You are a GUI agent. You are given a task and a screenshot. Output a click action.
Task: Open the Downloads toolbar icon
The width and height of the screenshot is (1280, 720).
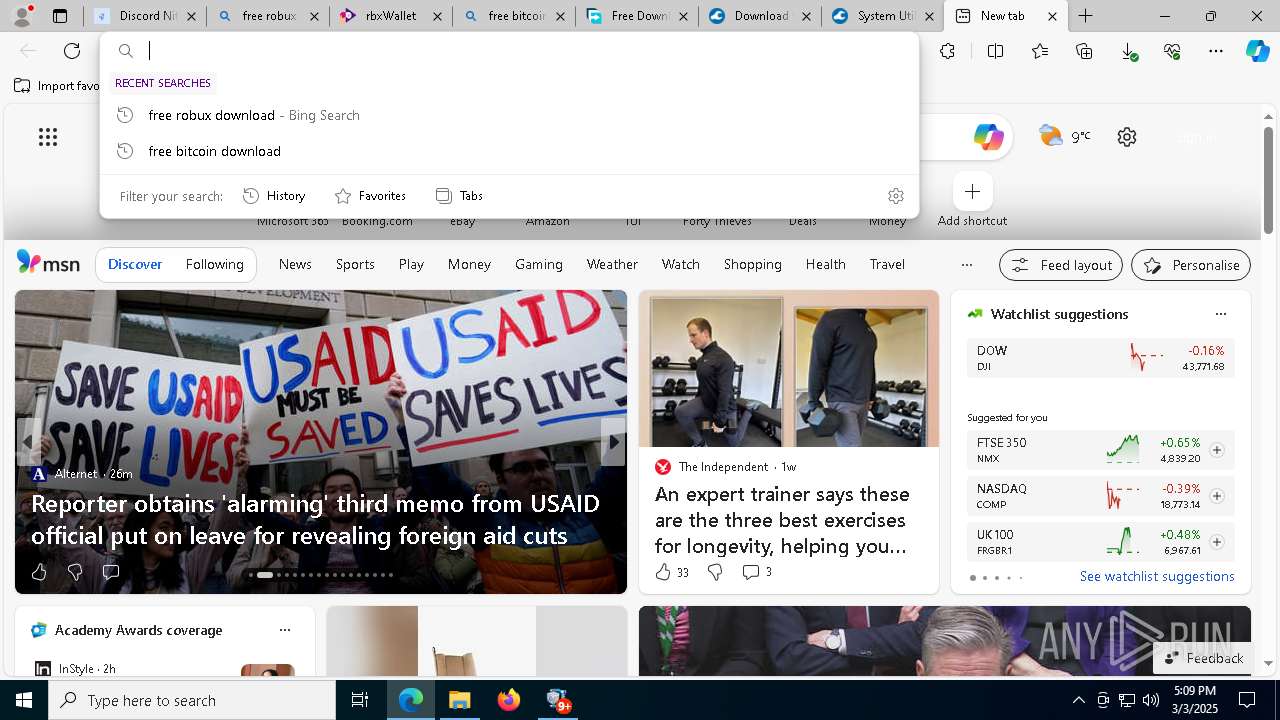tap(1128, 51)
